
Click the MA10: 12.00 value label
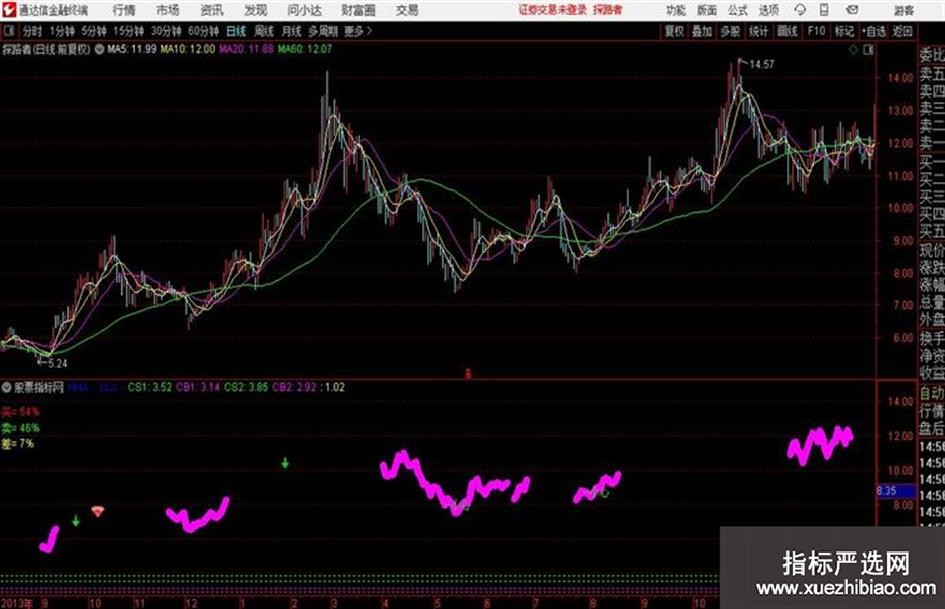(x=187, y=49)
